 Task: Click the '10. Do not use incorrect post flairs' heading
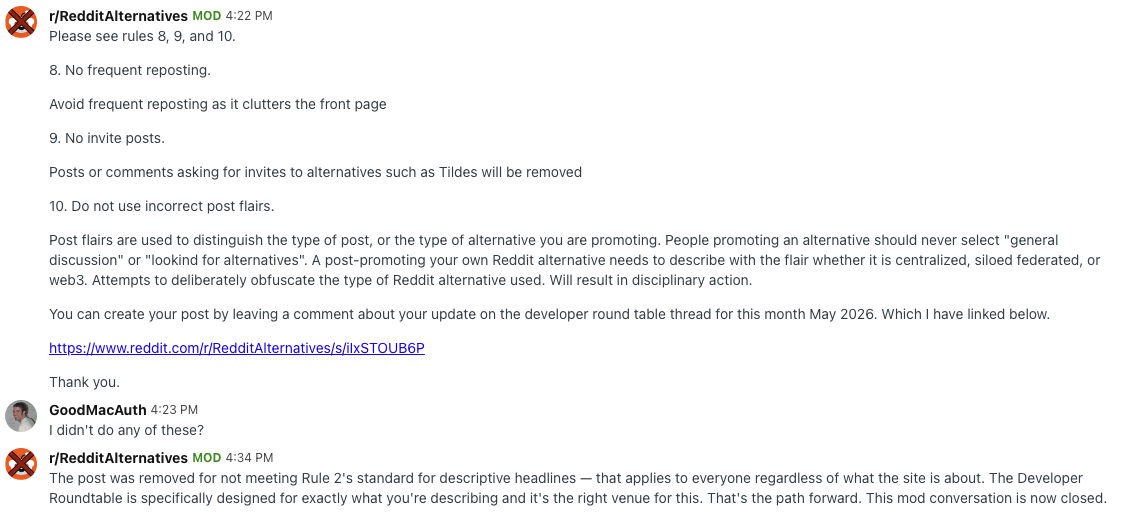pos(162,207)
